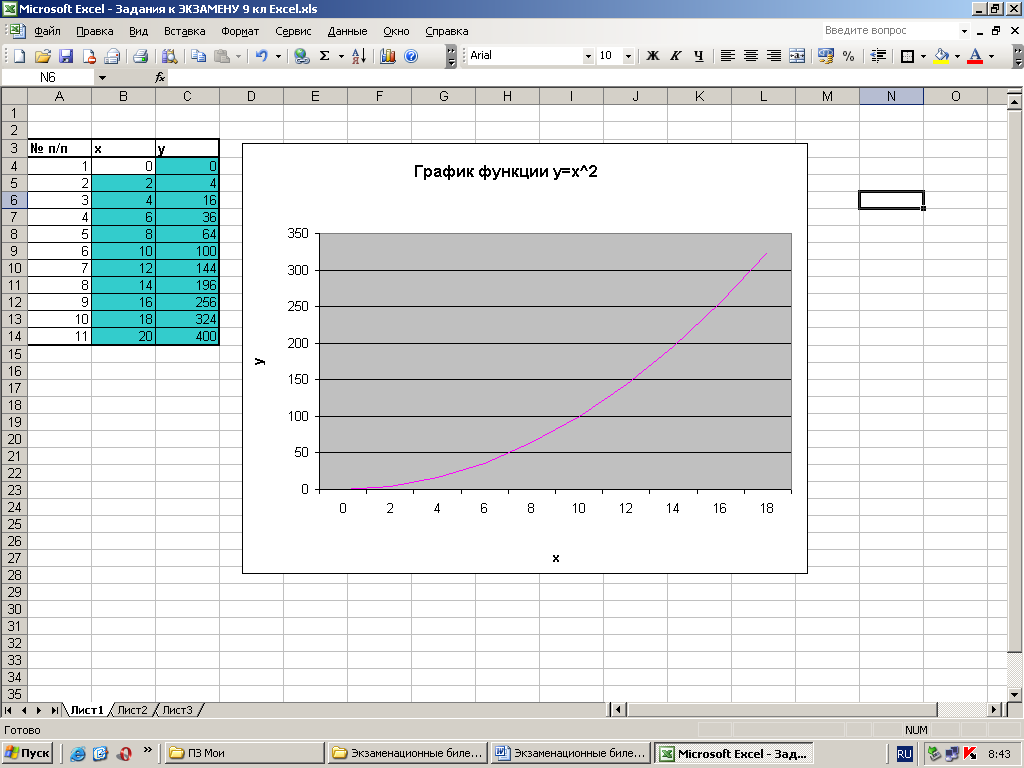The width and height of the screenshot is (1024, 768).
Task: Click the Merge and Center icon
Action: (797, 56)
